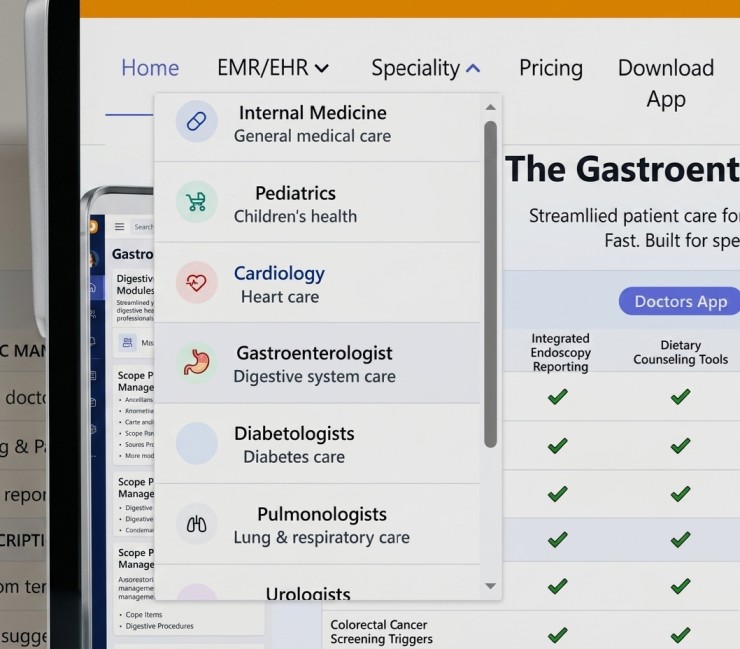The height and width of the screenshot is (649, 740).
Task: Collapse the Speciality dropdown
Action: (425, 68)
